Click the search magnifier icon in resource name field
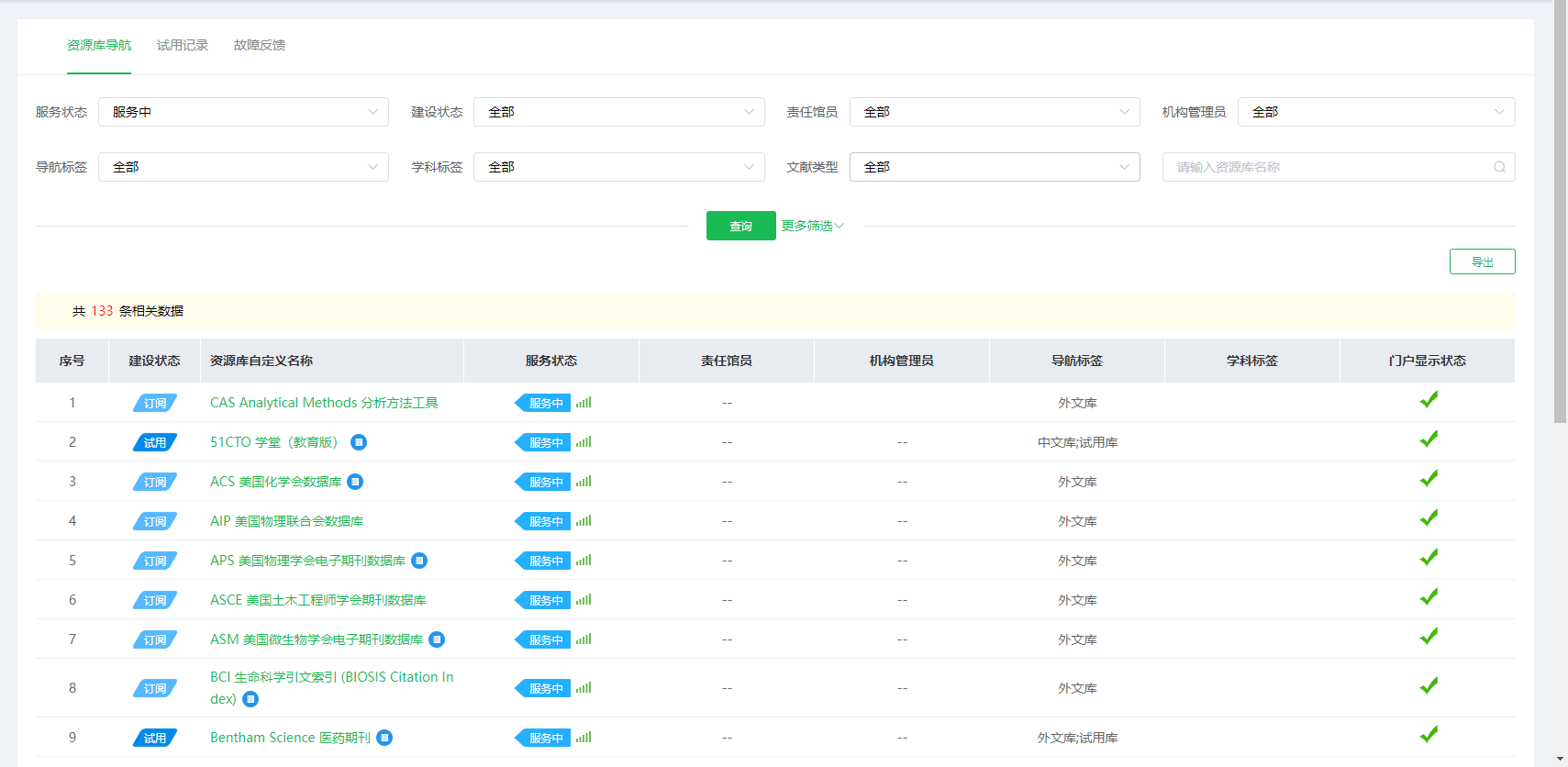Screen dimensions: 1568x767 click(x=1499, y=167)
